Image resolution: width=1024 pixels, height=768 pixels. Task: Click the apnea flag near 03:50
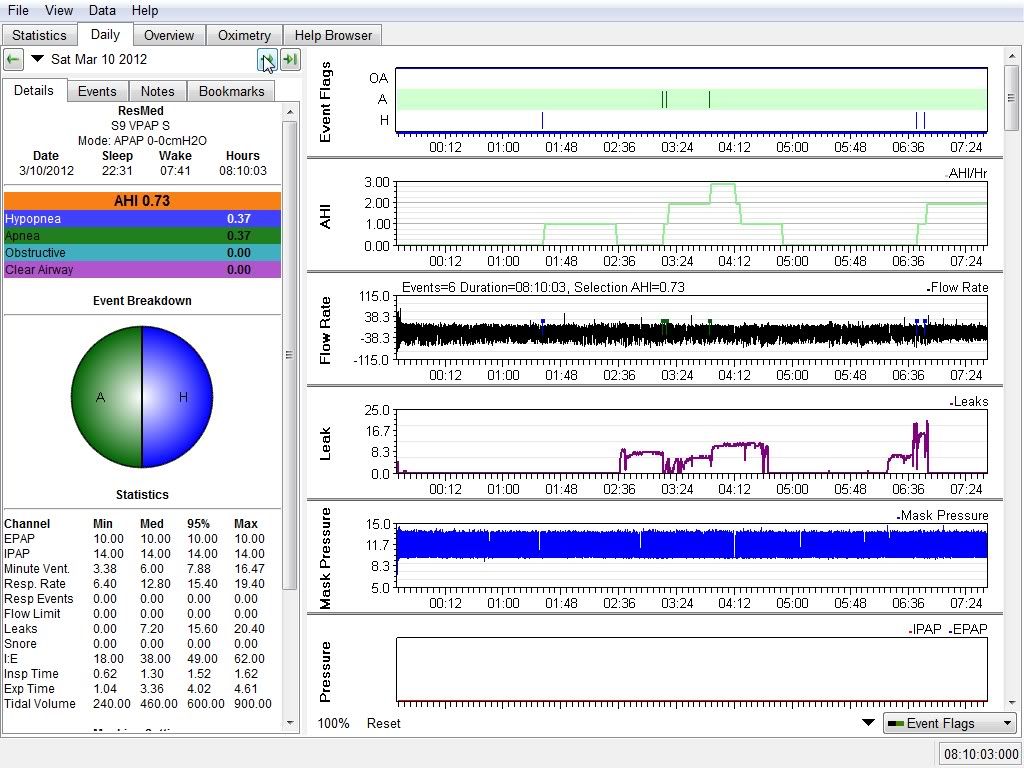coord(709,99)
